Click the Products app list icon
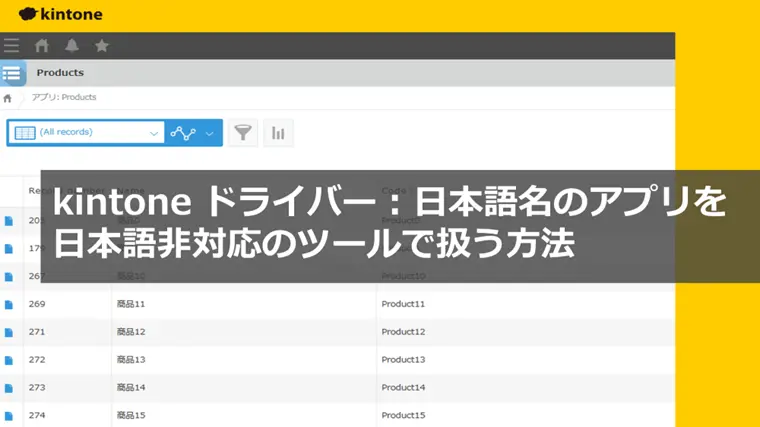760x427 pixels. pos(12,73)
